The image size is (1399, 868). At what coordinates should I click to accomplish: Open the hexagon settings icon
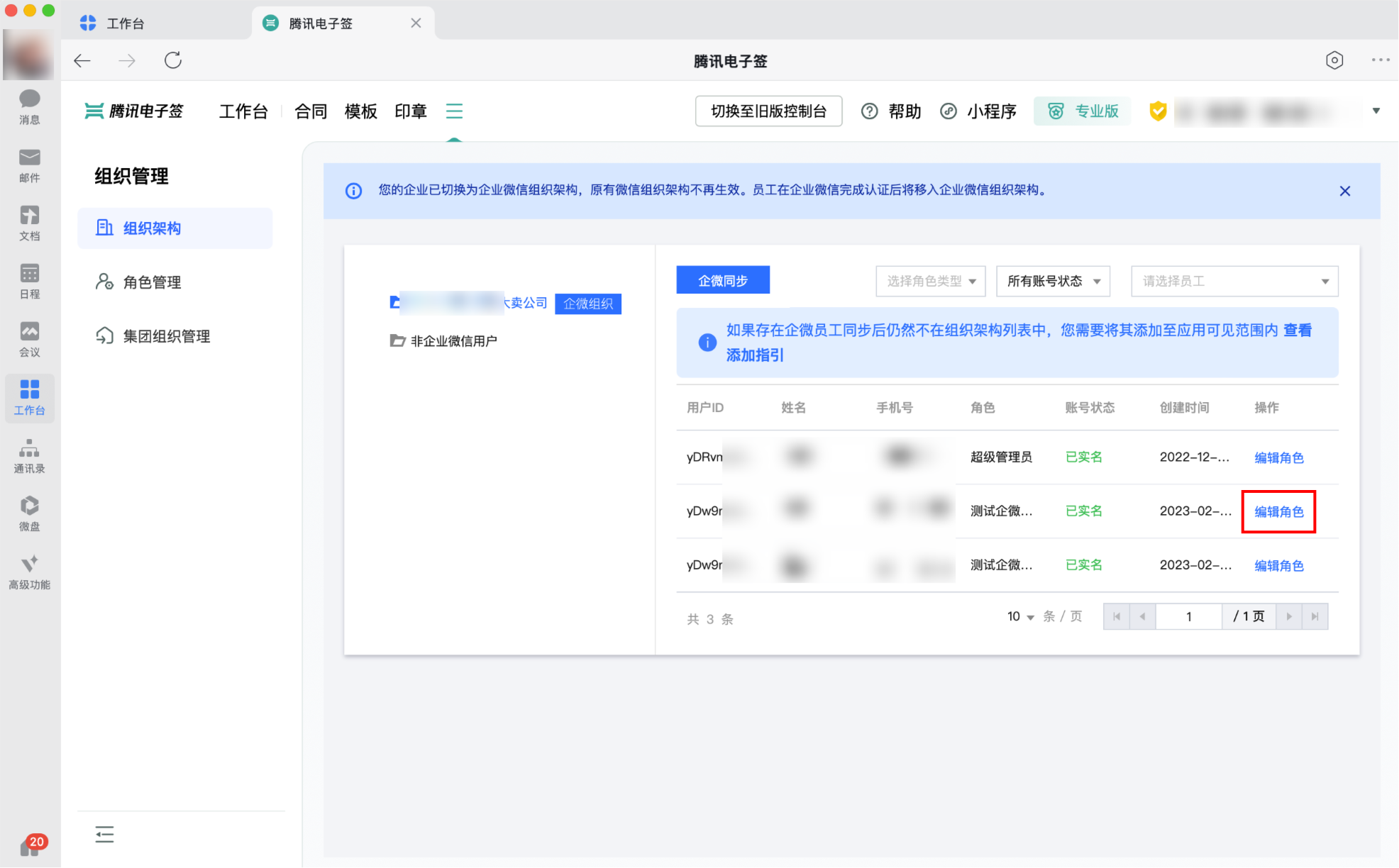tap(1334, 60)
